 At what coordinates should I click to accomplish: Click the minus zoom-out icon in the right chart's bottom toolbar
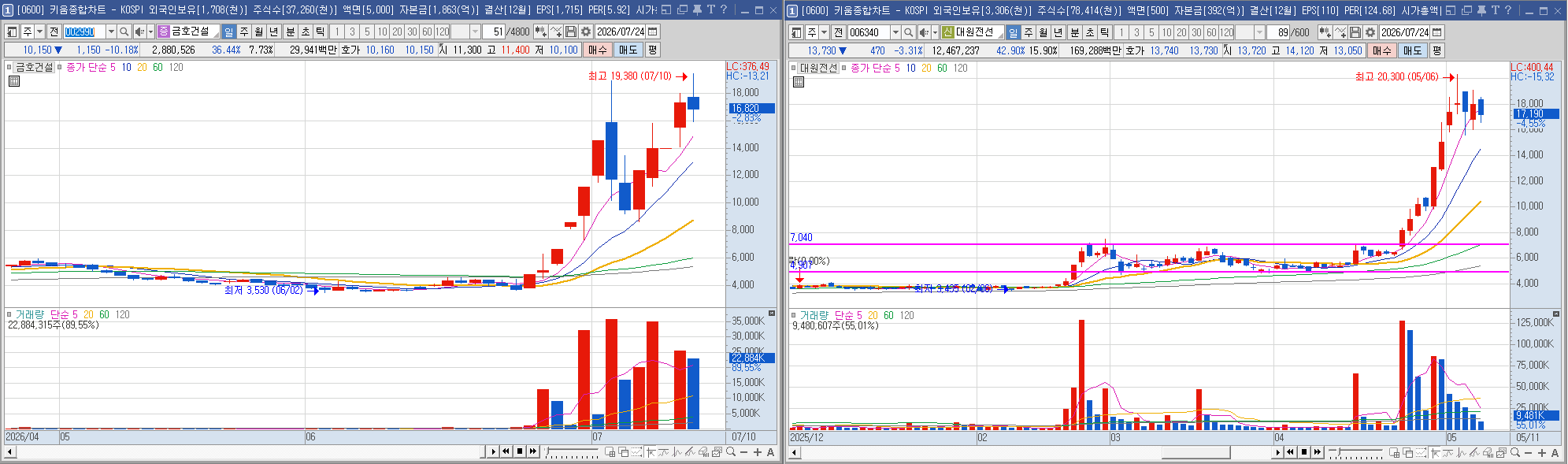[x=1528, y=453]
